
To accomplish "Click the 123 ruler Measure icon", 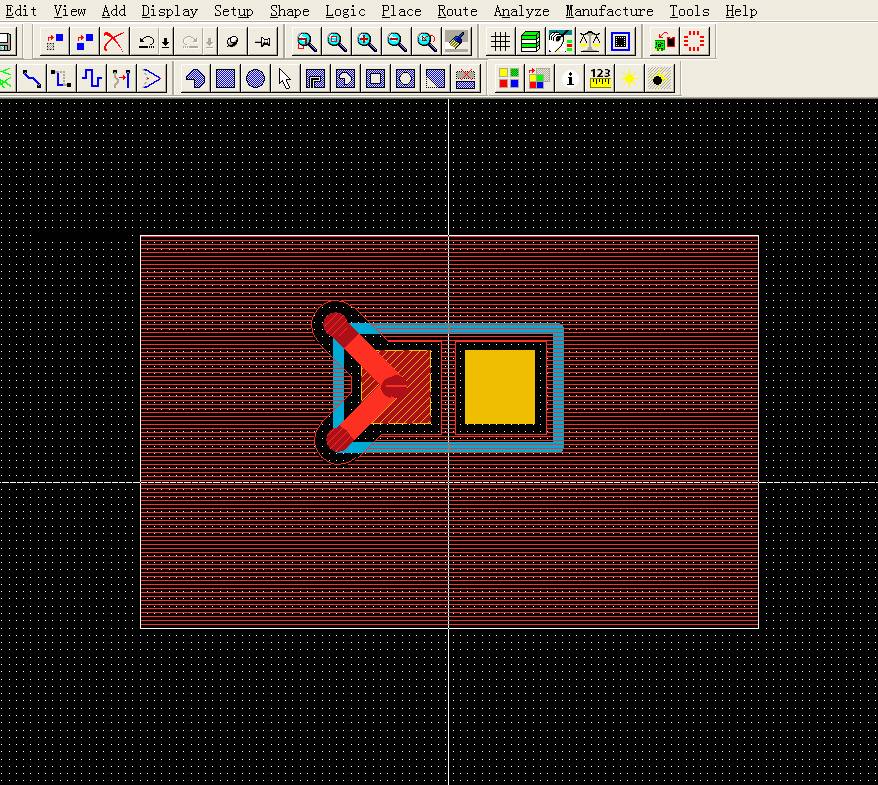I will click(600, 78).
